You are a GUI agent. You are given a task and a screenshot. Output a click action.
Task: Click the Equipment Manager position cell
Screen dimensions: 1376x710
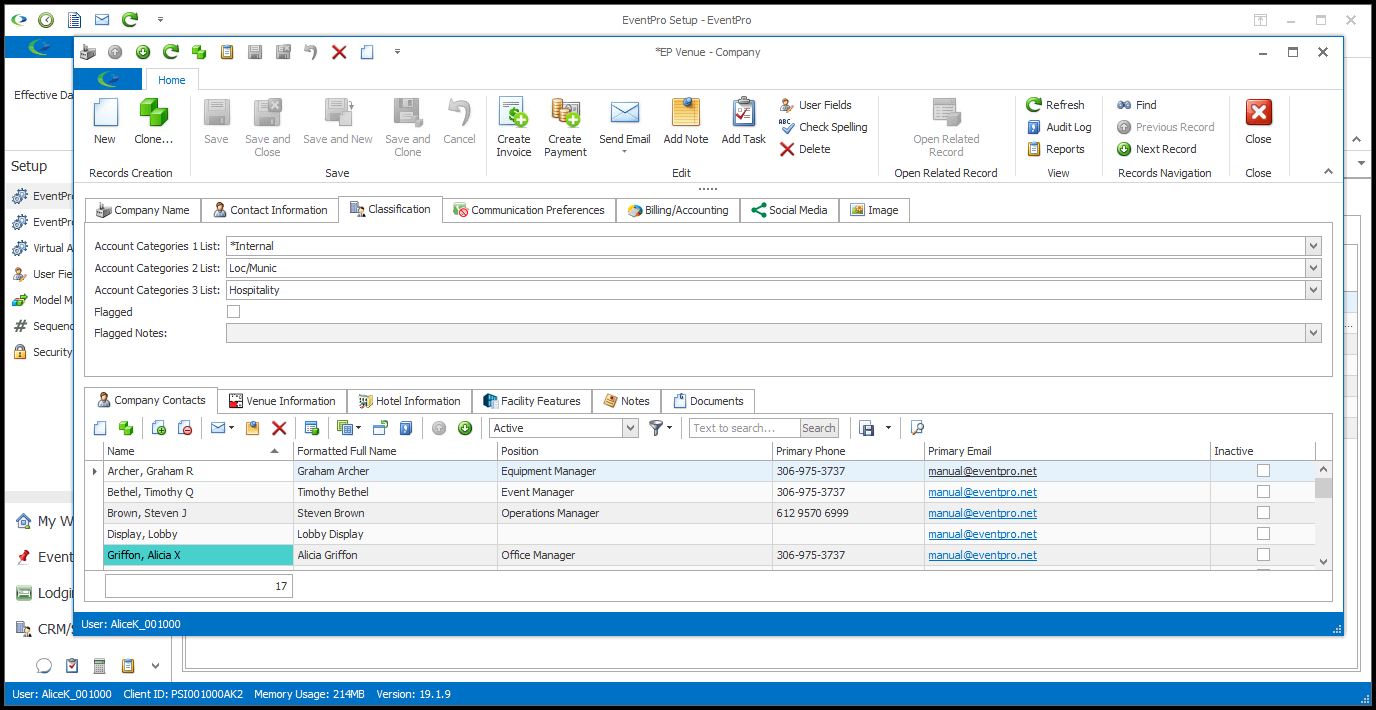(635, 471)
